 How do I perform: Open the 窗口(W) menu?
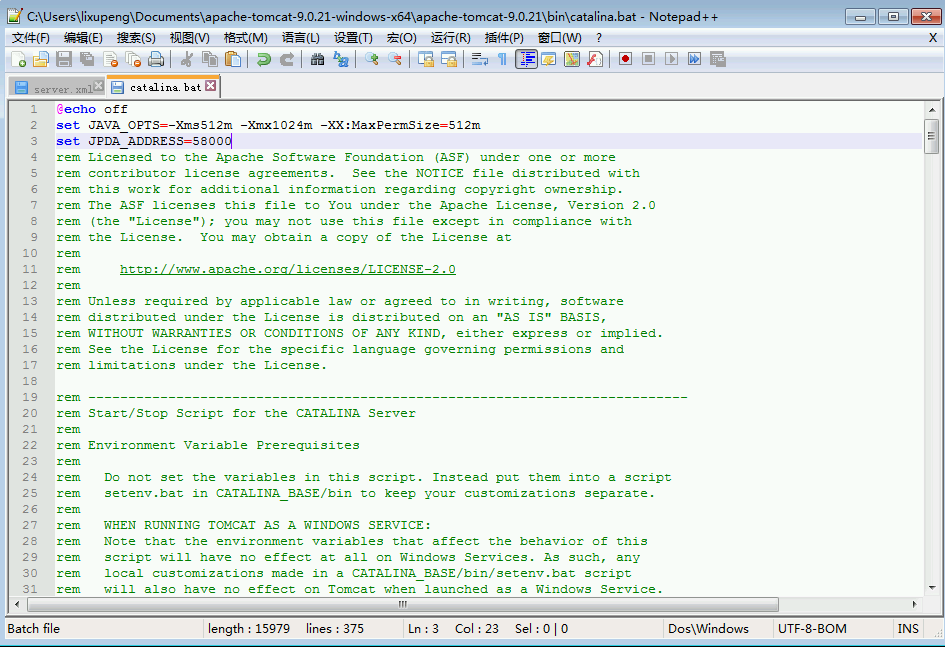[560, 38]
